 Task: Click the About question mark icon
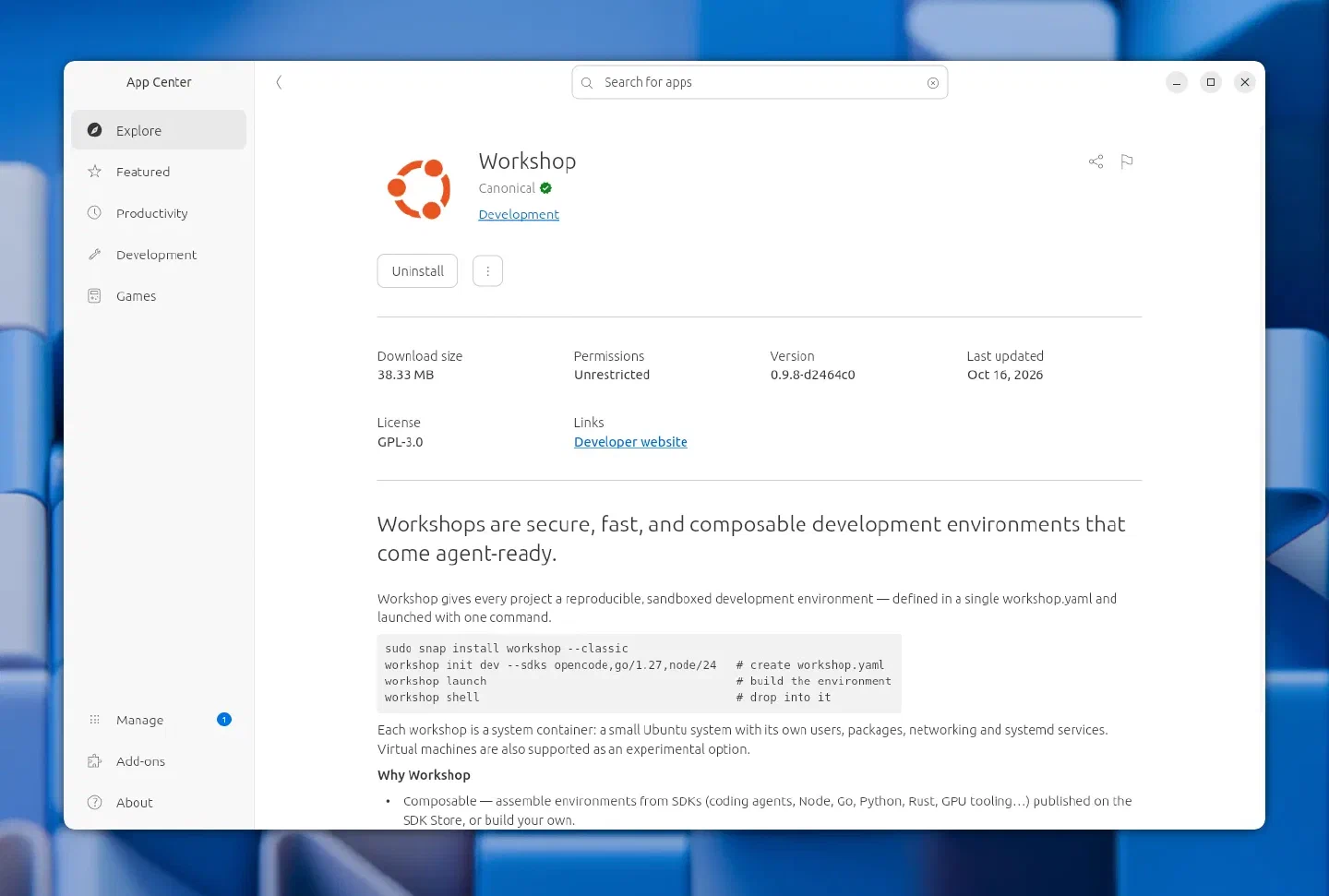(x=94, y=803)
